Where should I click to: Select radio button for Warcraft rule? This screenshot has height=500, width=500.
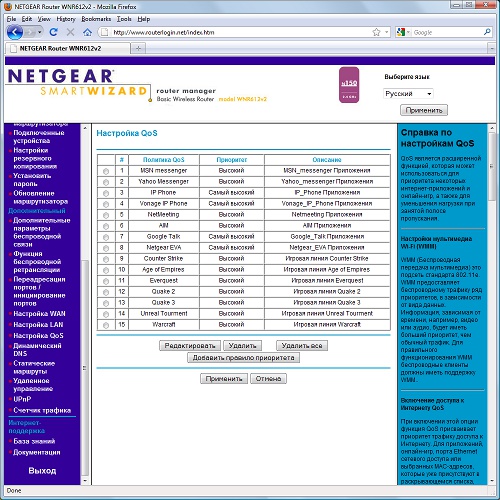click(106, 325)
